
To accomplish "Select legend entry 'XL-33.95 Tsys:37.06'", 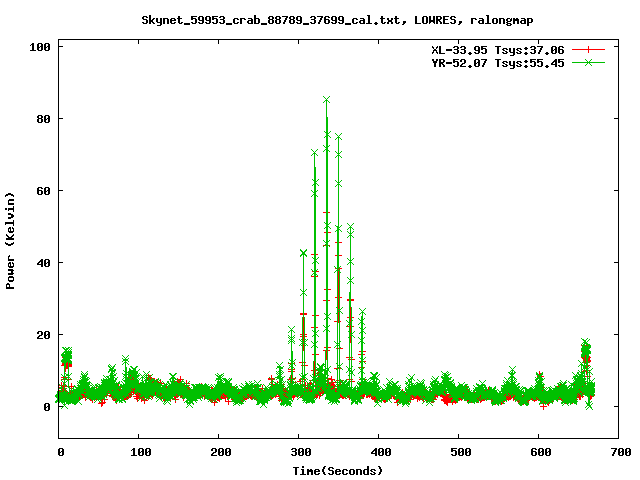I will tap(498, 50).
